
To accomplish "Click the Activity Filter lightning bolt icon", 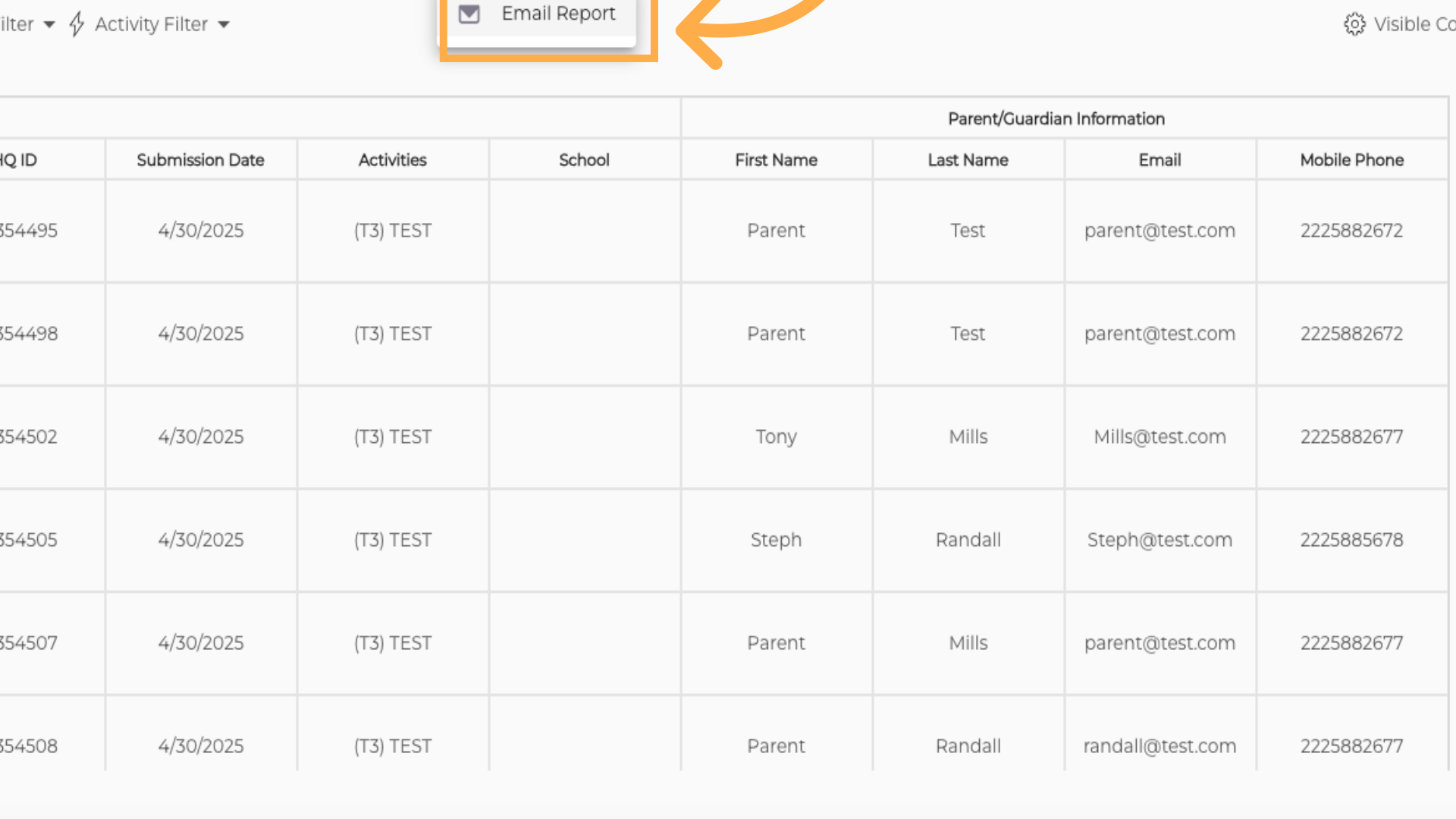I will (x=77, y=24).
